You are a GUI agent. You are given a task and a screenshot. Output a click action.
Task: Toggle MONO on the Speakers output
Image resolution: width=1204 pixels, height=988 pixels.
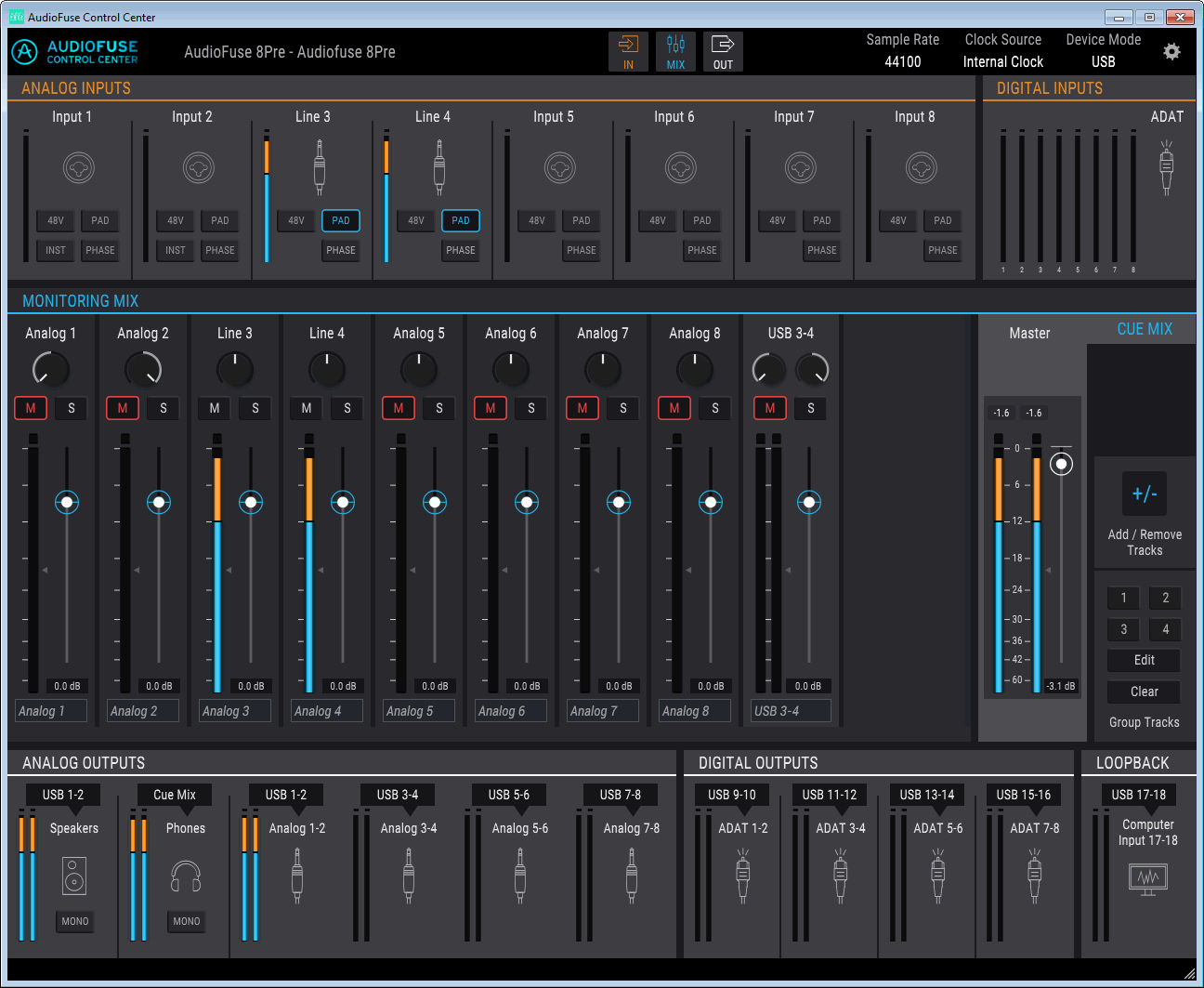75,921
